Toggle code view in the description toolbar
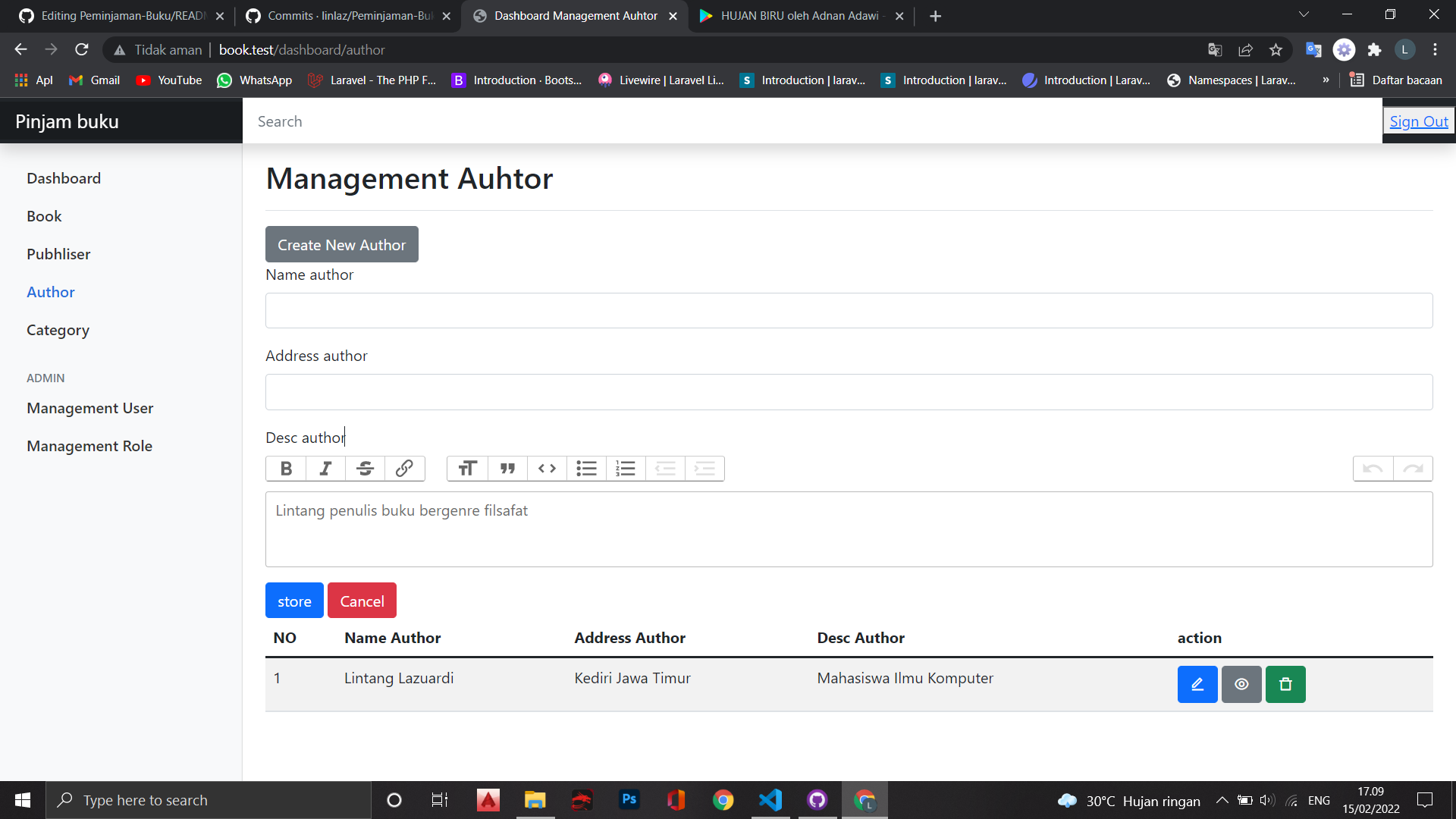The width and height of the screenshot is (1456, 819). click(x=547, y=469)
